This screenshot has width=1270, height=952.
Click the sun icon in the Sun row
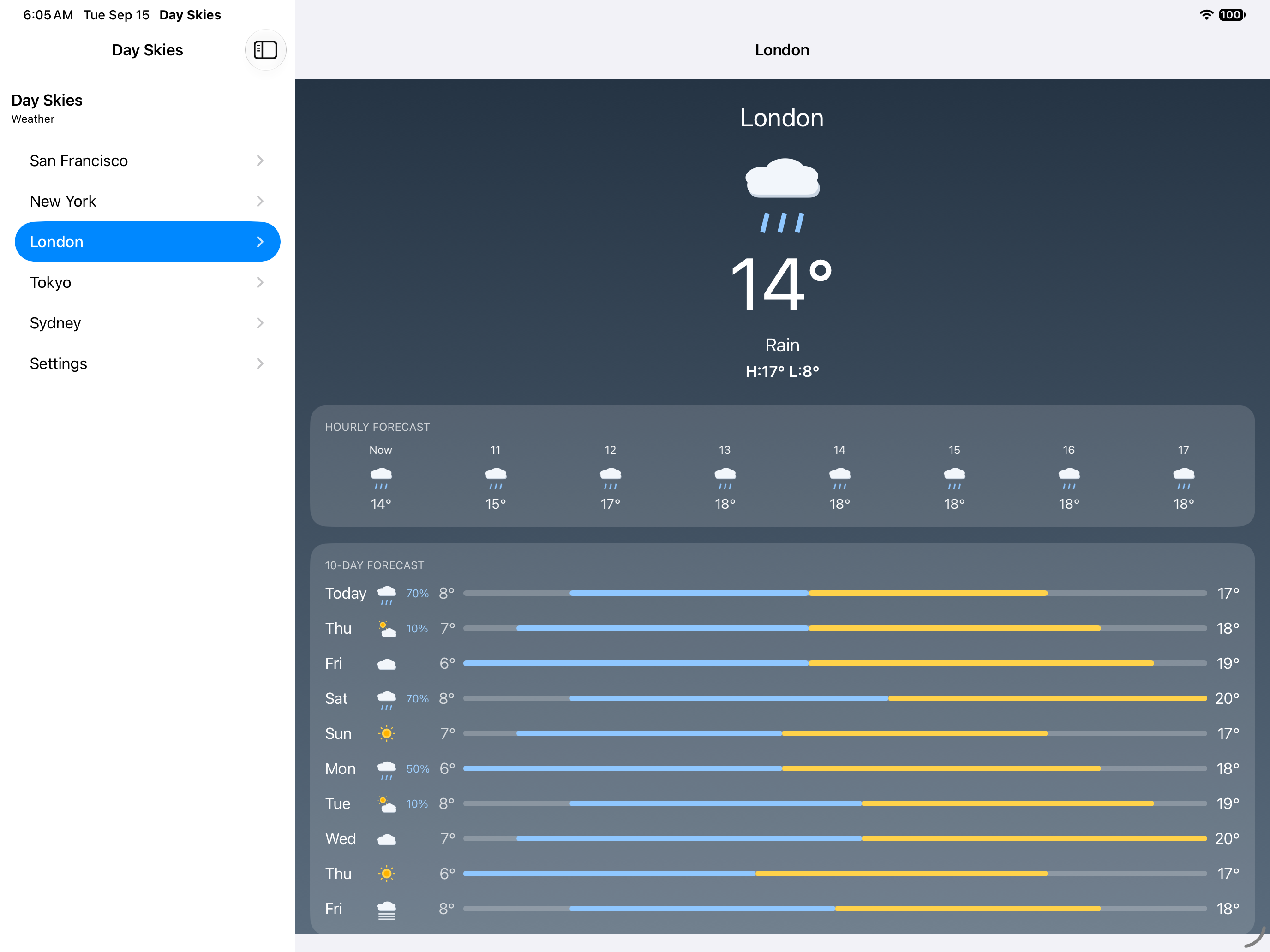click(386, 733)
